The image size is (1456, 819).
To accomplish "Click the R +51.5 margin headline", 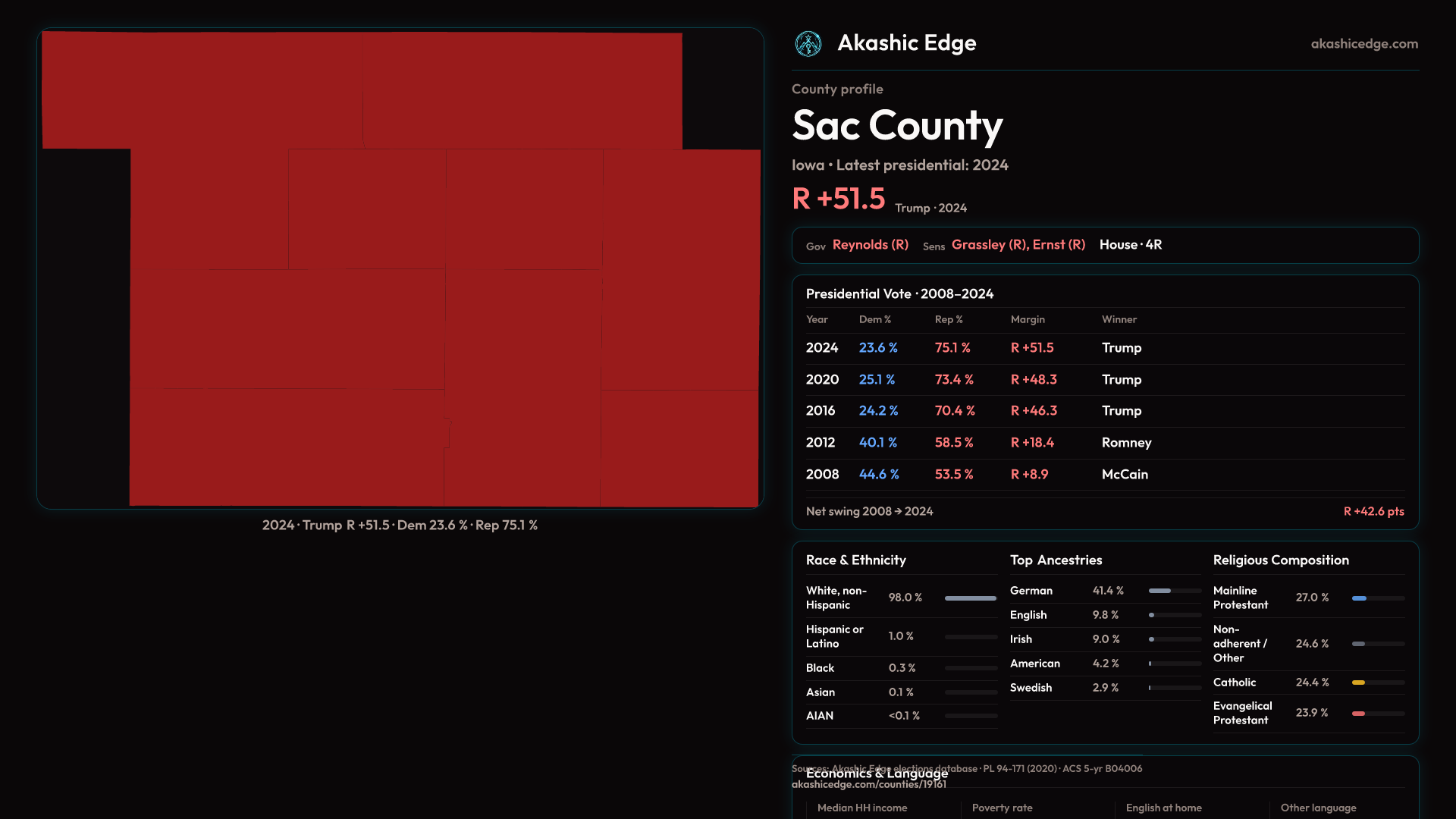I will click(838, 199).
